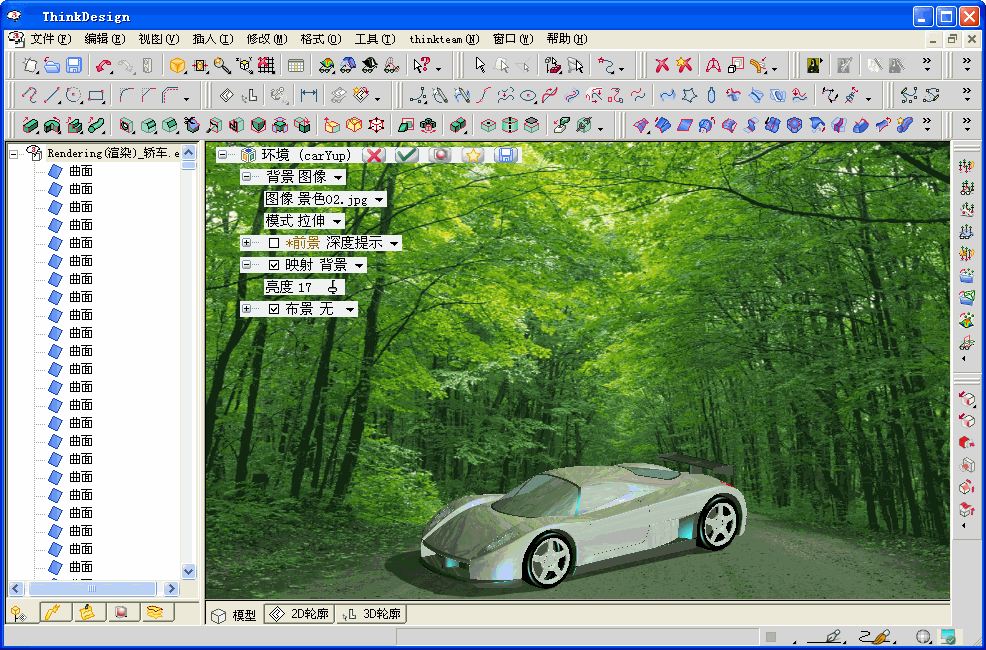Save the file with the floppy disk icon
Image resolution: width=986 pixels, height=650 pixels.
point(74,65)
